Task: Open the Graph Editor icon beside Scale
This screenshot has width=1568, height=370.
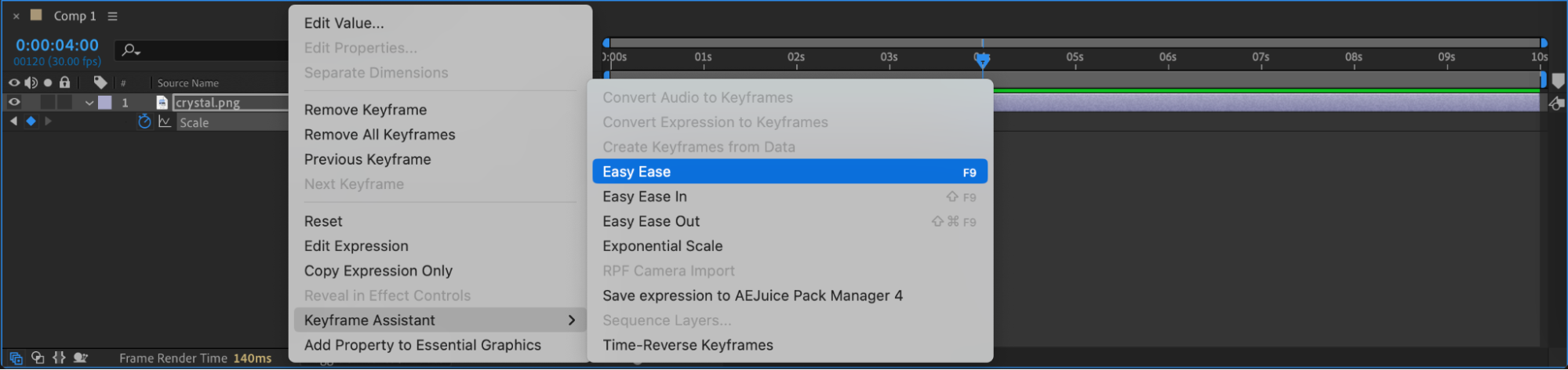Action: [x=165, y=122]
